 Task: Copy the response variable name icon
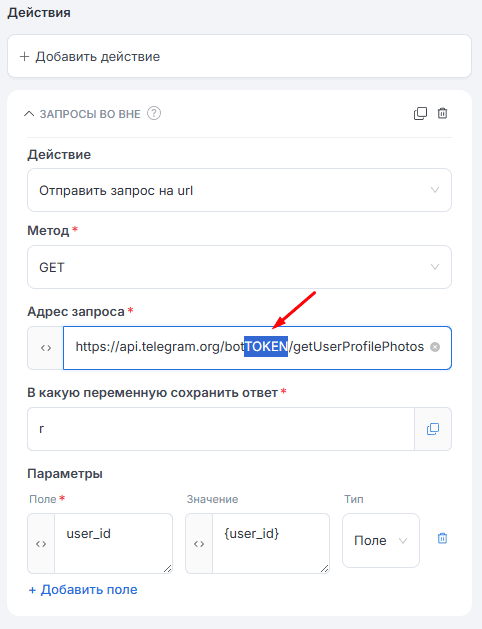click(x=433, y=429)
